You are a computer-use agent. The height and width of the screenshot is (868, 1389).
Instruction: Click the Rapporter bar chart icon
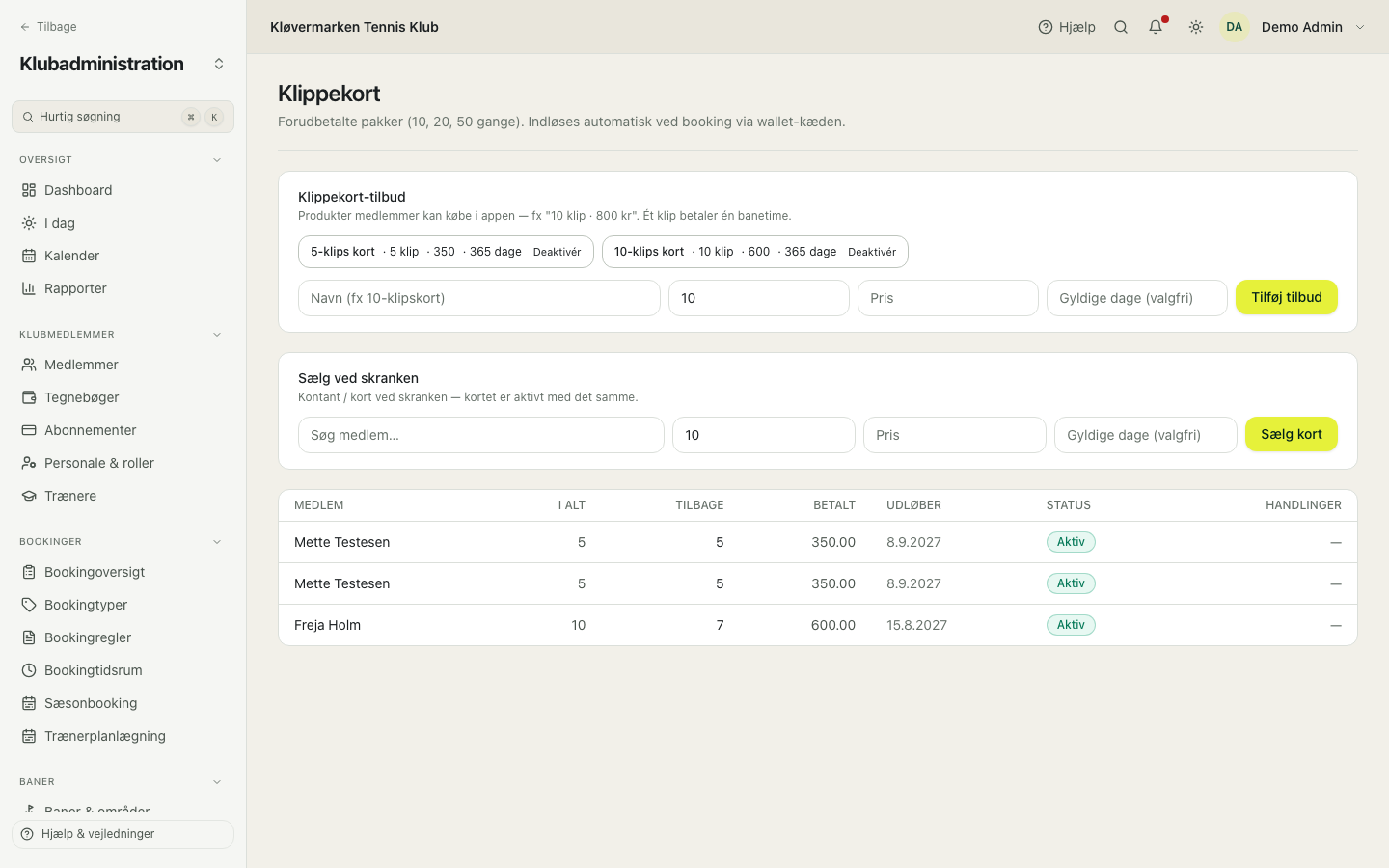tap(29, 288)
